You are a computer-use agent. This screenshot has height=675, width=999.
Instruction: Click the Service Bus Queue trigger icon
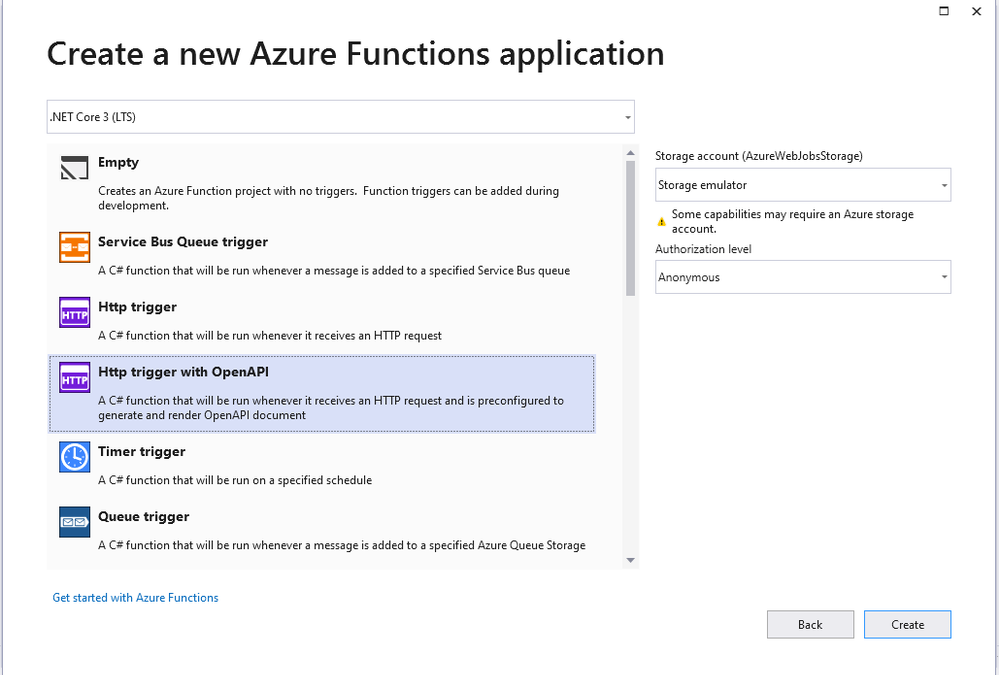75,247
